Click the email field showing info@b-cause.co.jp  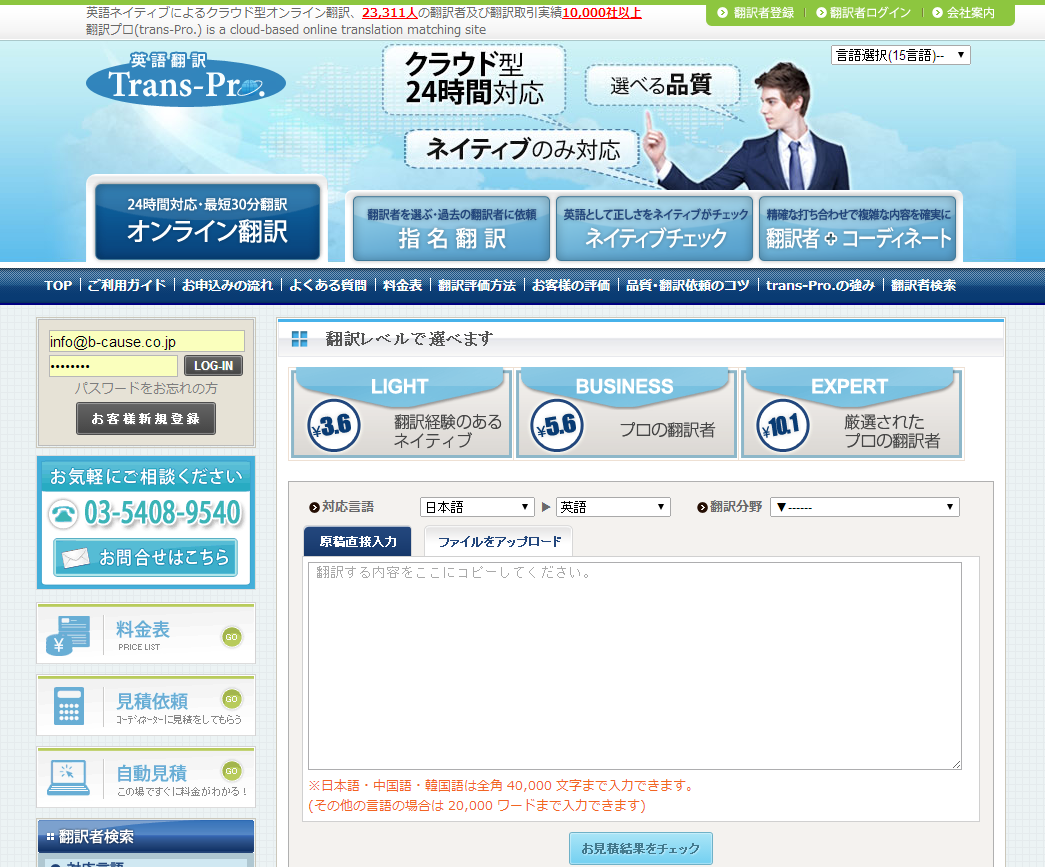click(147, 341)
